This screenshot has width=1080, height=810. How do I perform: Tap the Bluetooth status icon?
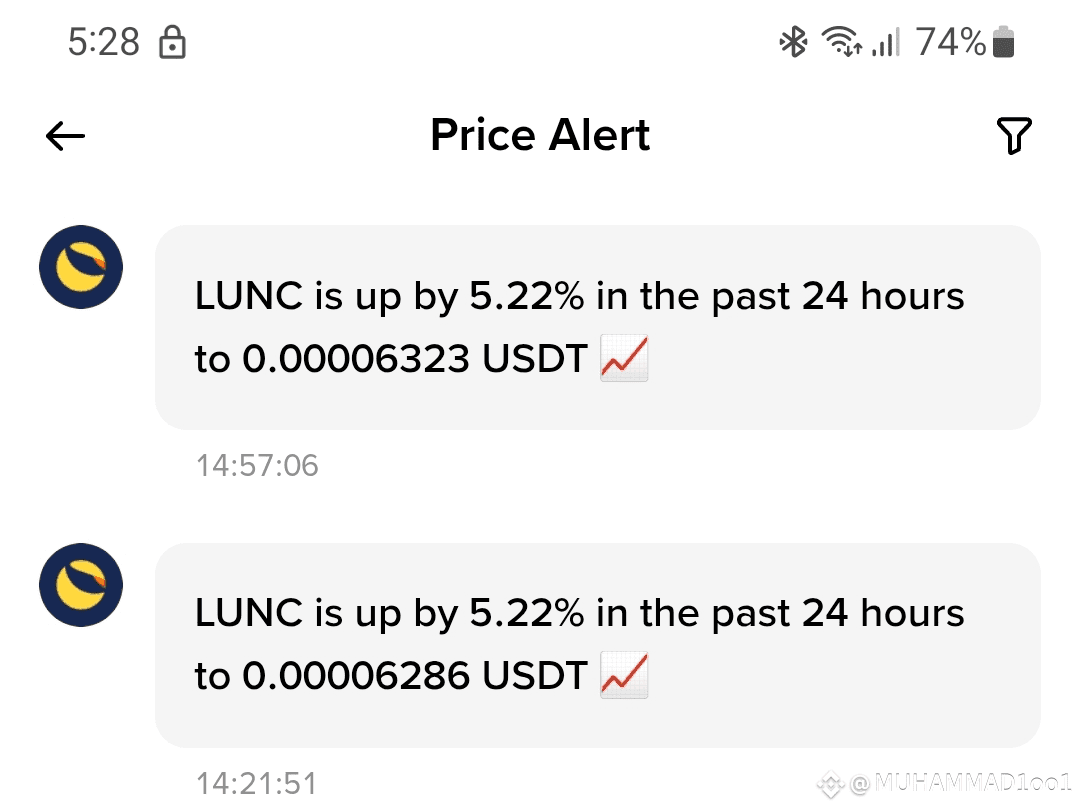pyautogui.click(x=793, y=42)
